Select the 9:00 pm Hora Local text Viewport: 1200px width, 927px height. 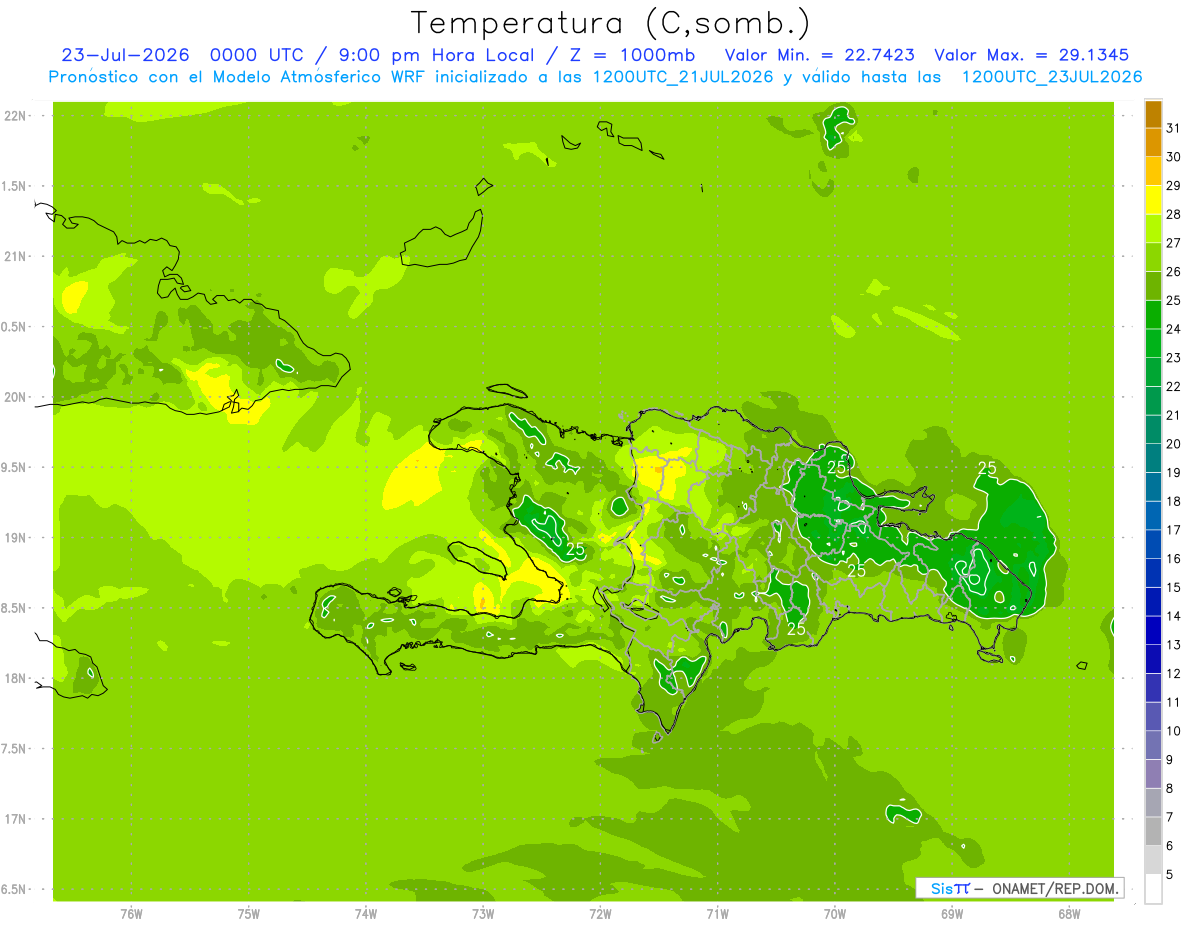(432, 55)
